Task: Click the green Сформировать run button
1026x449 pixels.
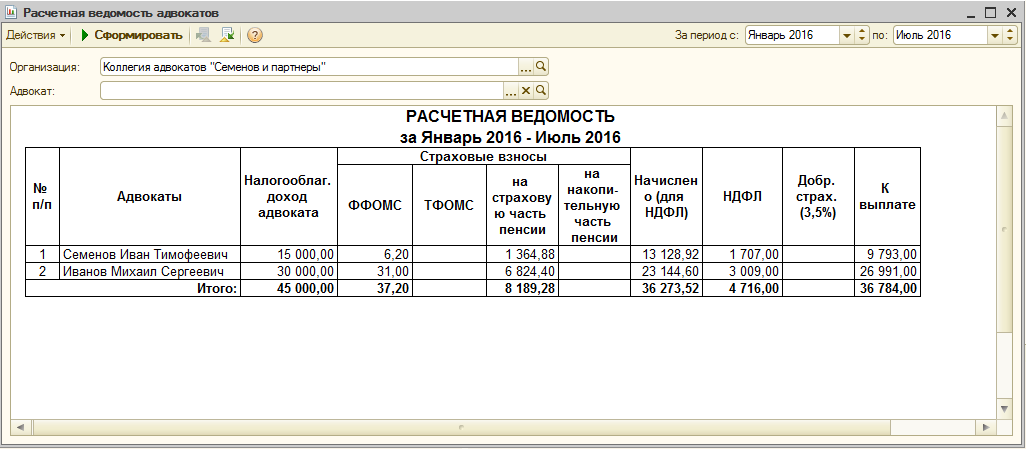Action: pos(131,35)
